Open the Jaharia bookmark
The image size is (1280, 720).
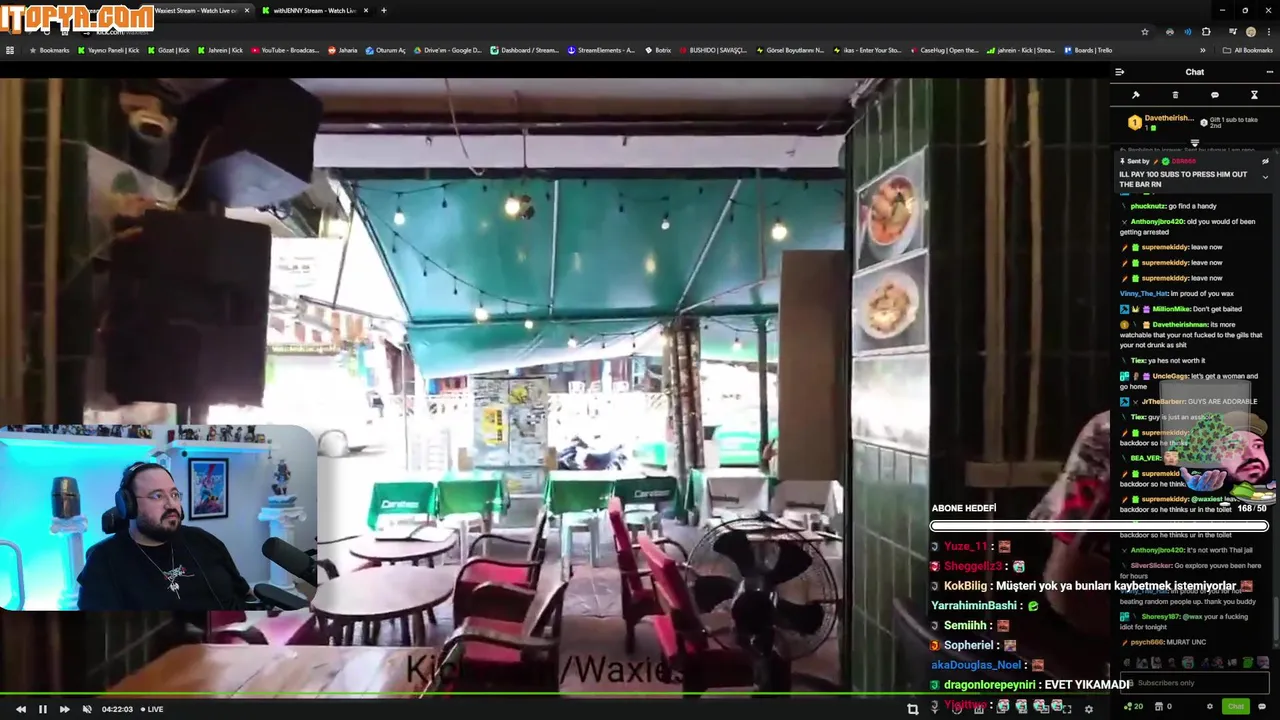[x=343, y=50]
